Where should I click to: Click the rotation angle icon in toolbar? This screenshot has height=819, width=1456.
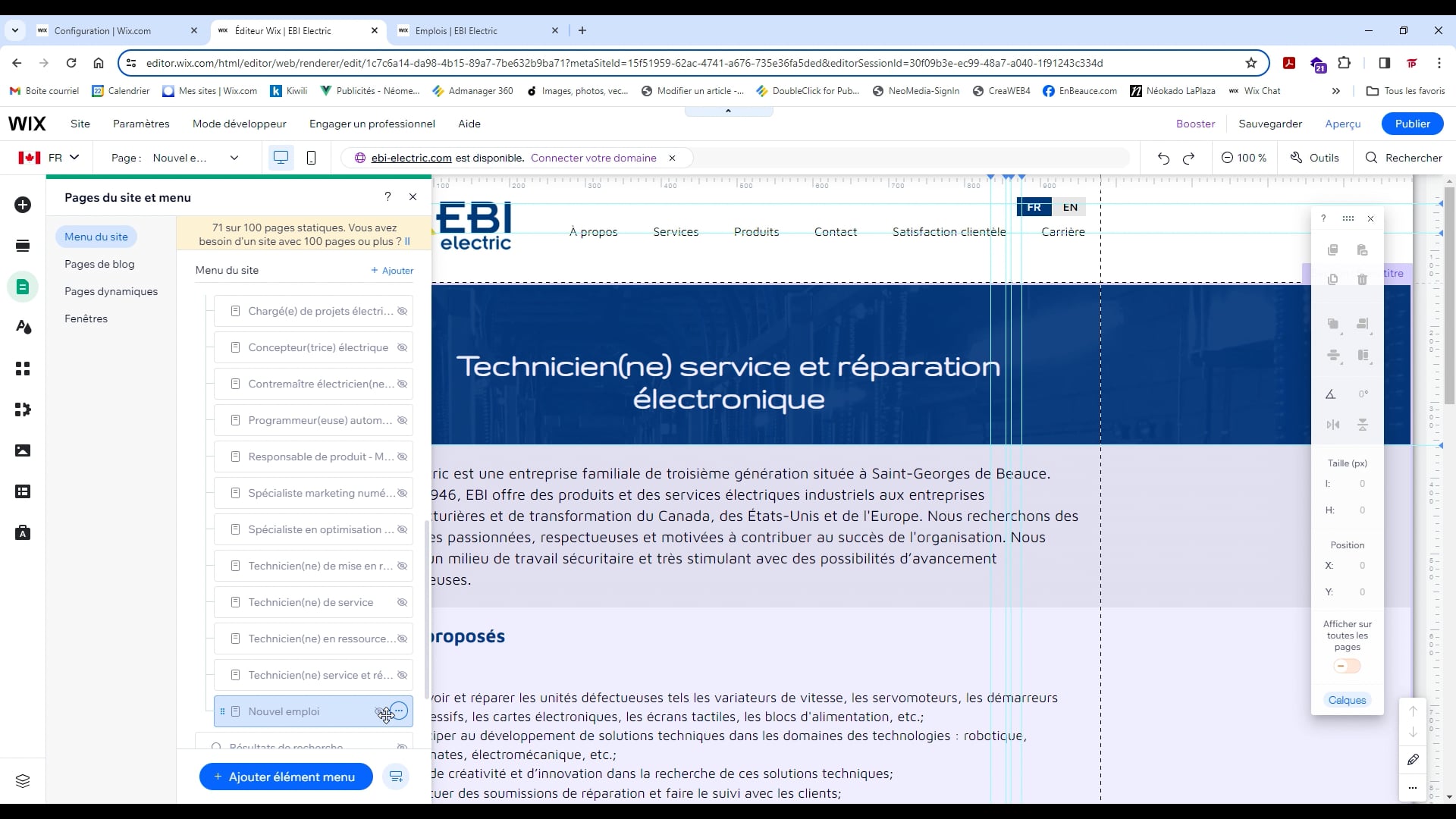(x=1331, y=394)
